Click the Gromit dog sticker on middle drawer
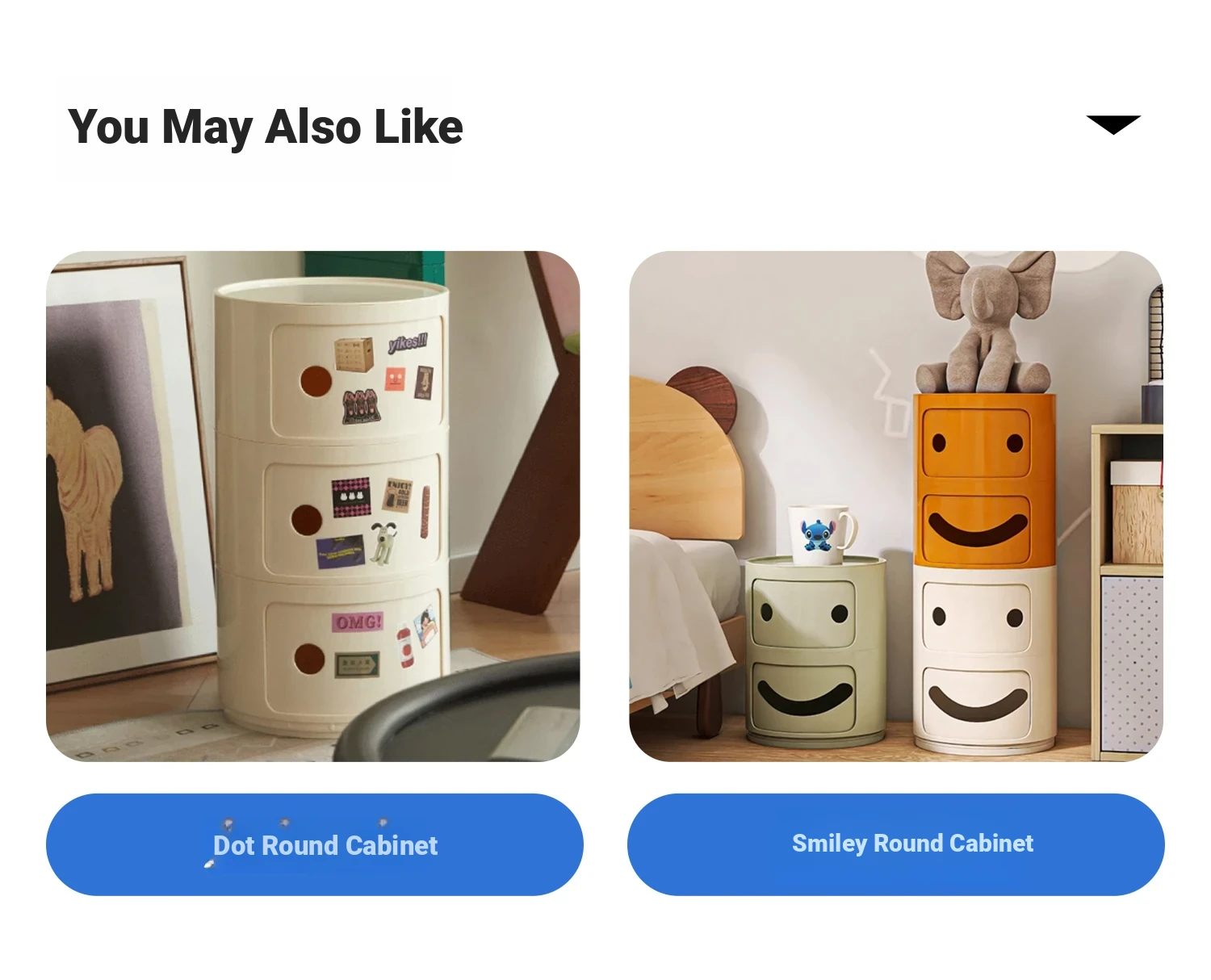1211x980 pixels. pos(383,542)
